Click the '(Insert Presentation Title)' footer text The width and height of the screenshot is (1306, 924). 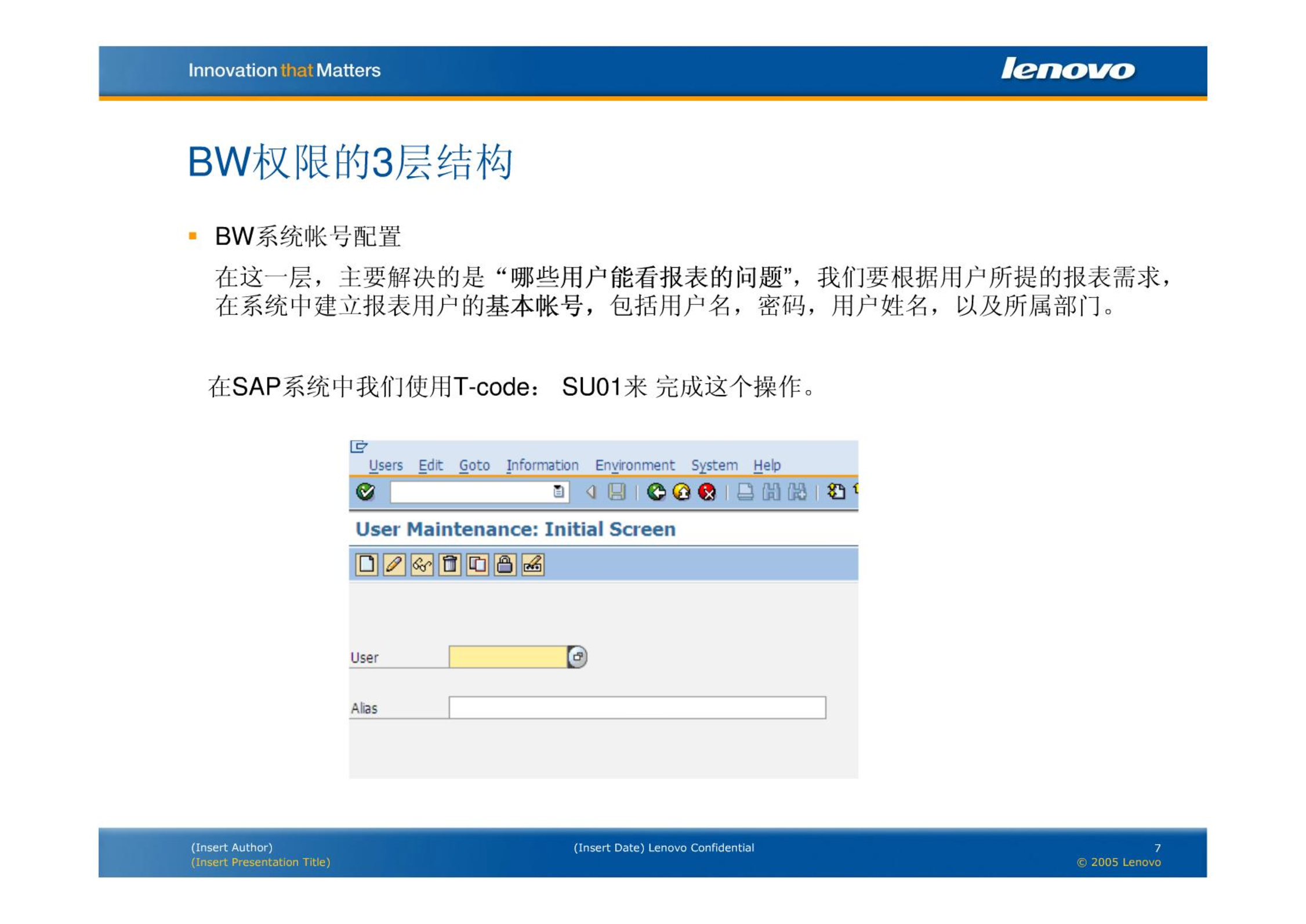point(260,863)
